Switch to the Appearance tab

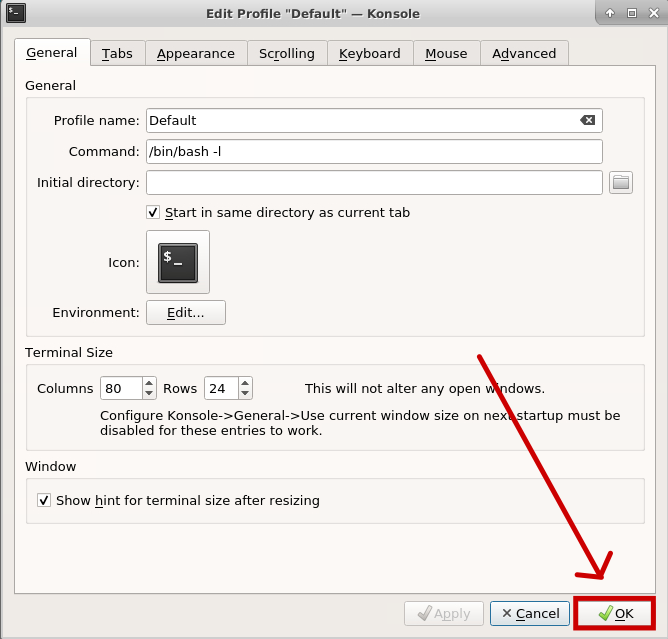point(195,53)
